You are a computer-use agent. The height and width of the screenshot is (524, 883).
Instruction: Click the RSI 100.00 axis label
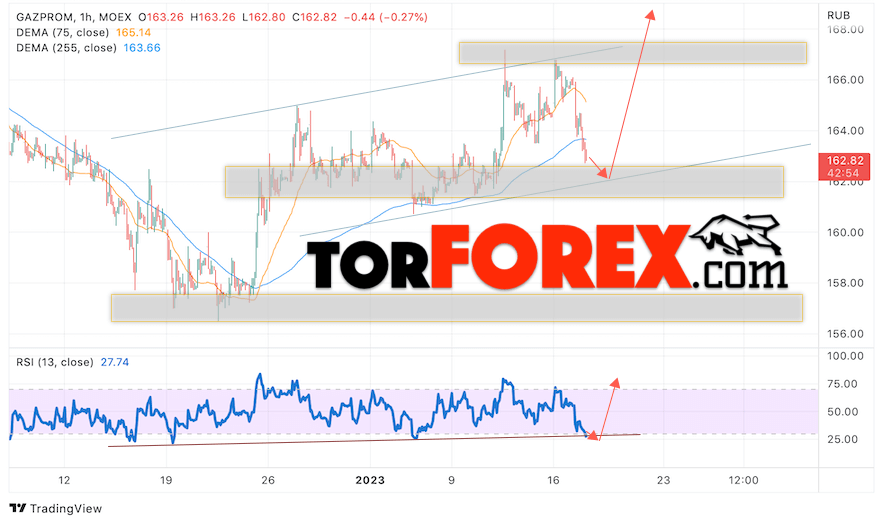845,356
